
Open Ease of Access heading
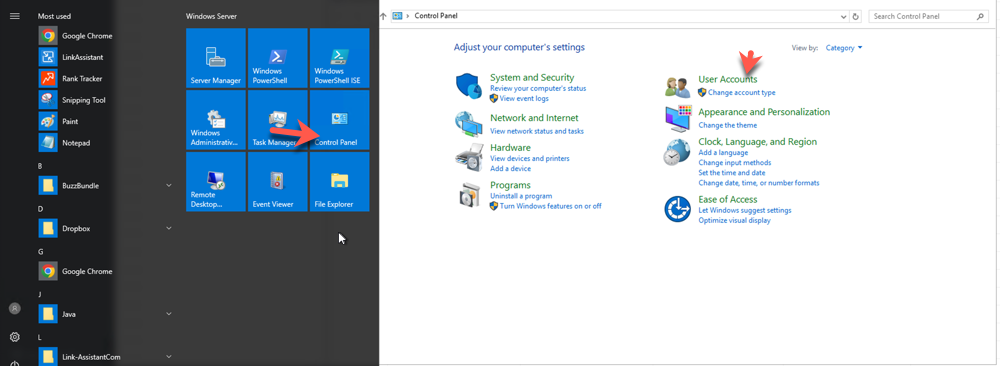coord(728,200)
